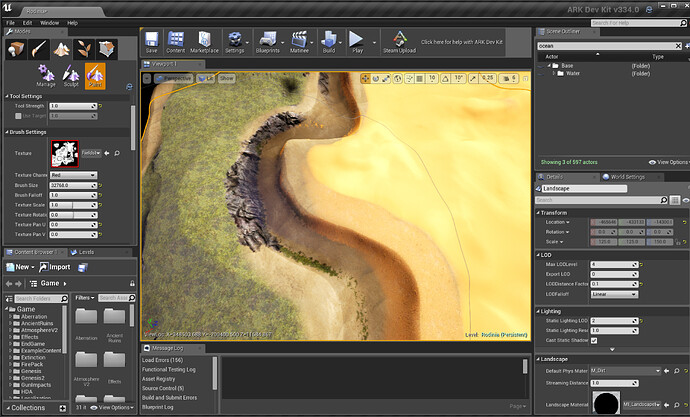Click 'Click here for help with ARK Dev Kit'
The width and height of the screenshot is (690, 417).
coord(462,42)
